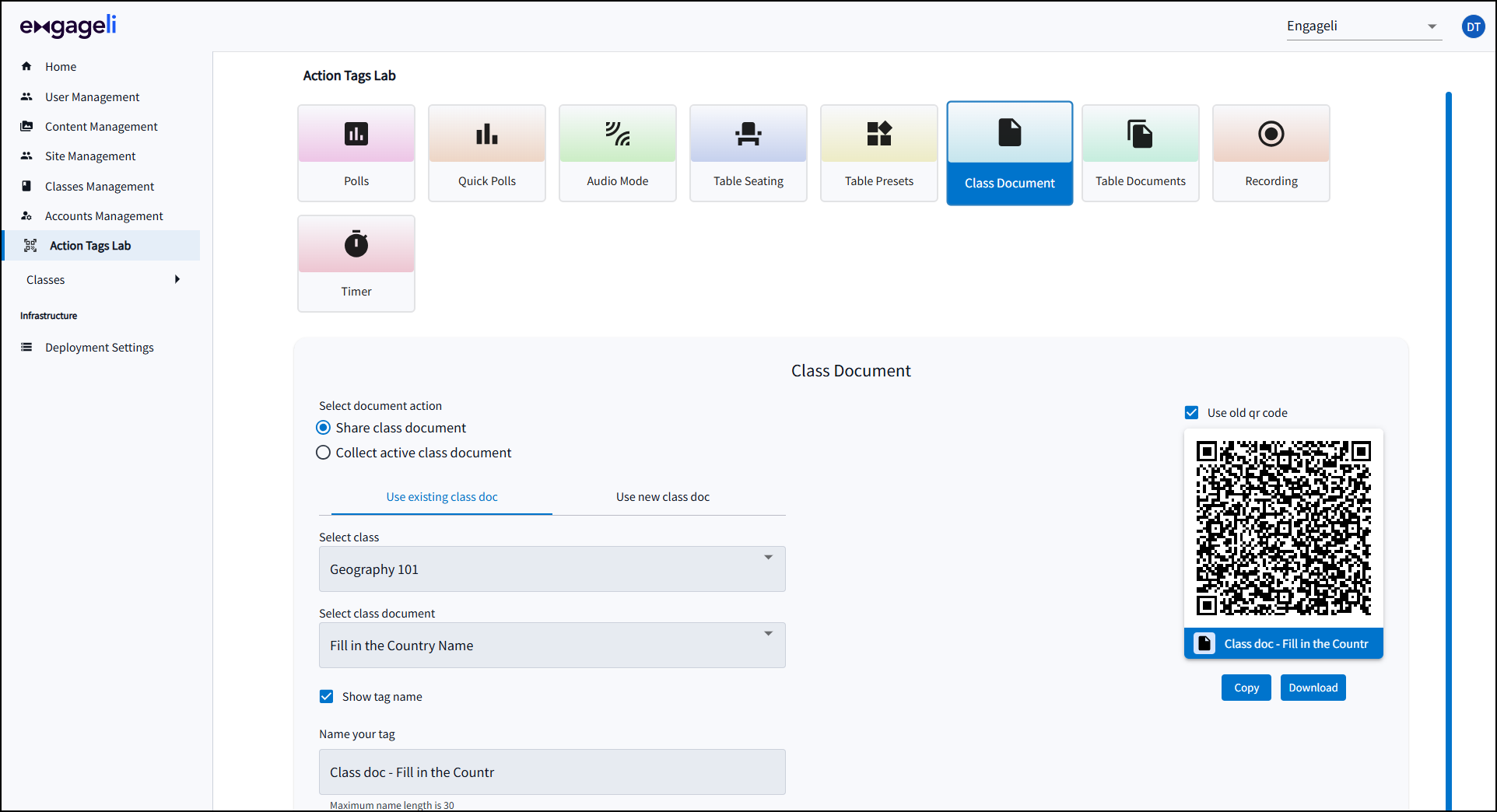Click the Engageli logo

[68, 26]
